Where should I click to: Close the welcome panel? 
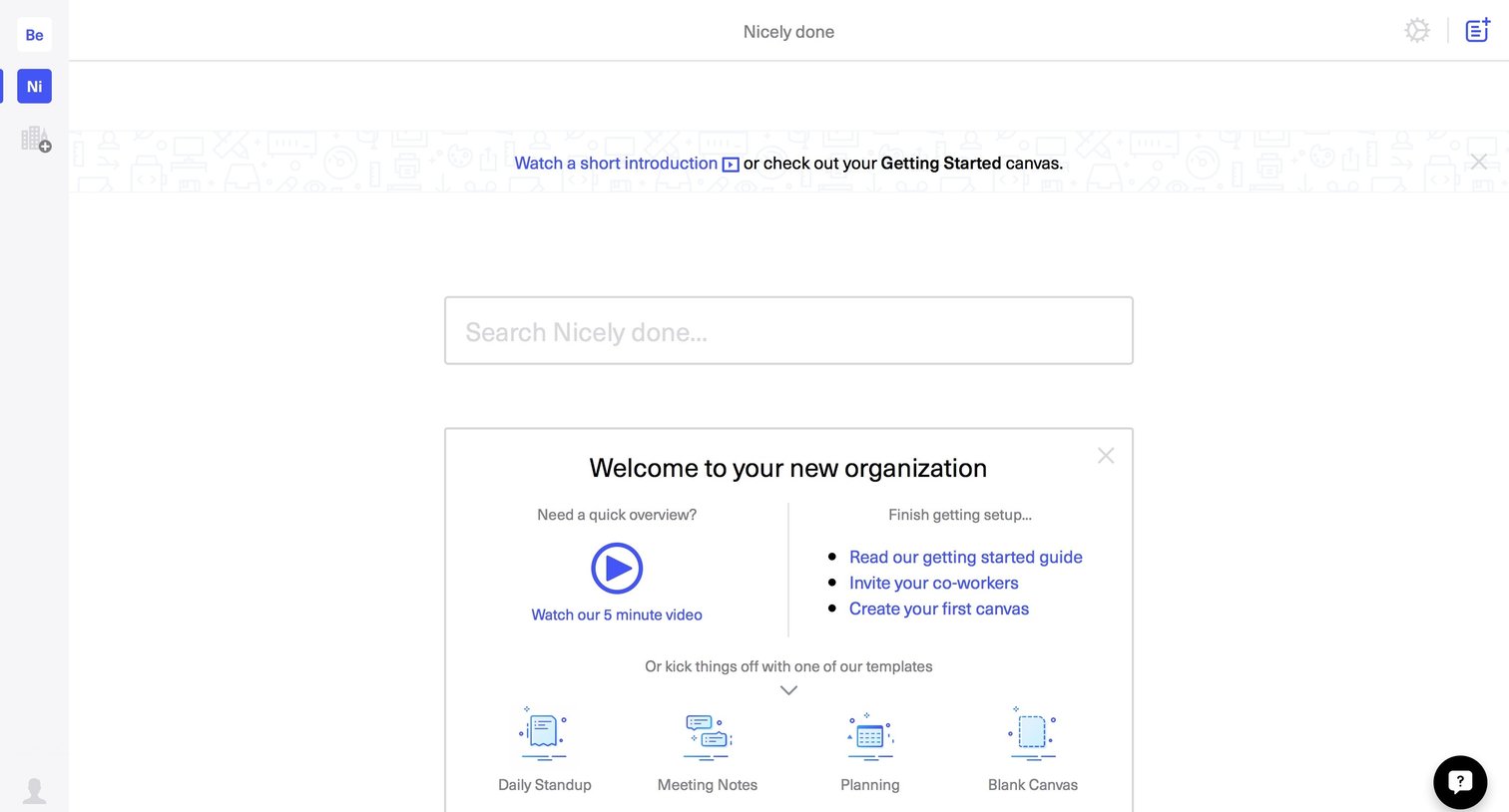click(x=1106, y=456)
